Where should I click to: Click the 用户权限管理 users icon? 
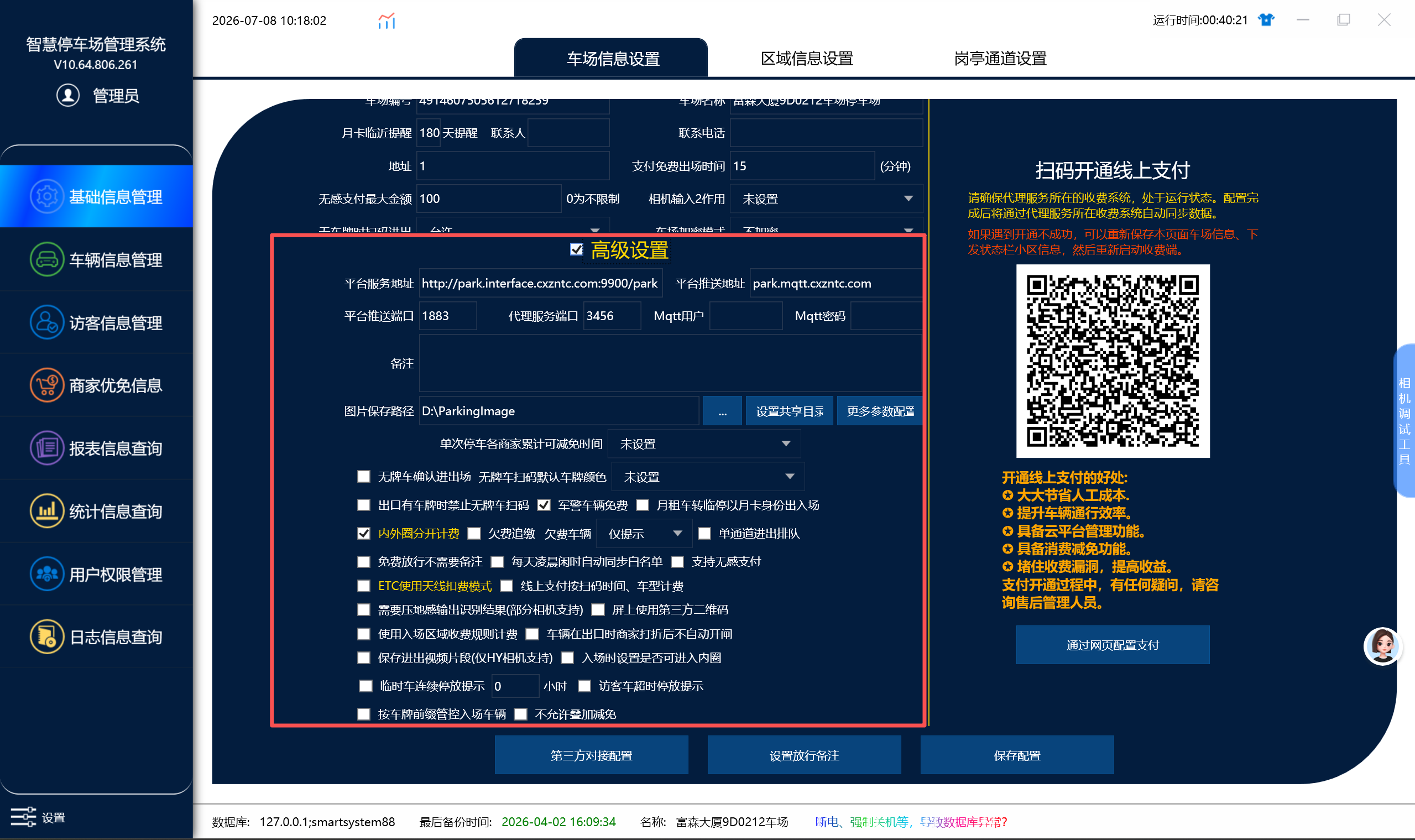click(47, 573)
